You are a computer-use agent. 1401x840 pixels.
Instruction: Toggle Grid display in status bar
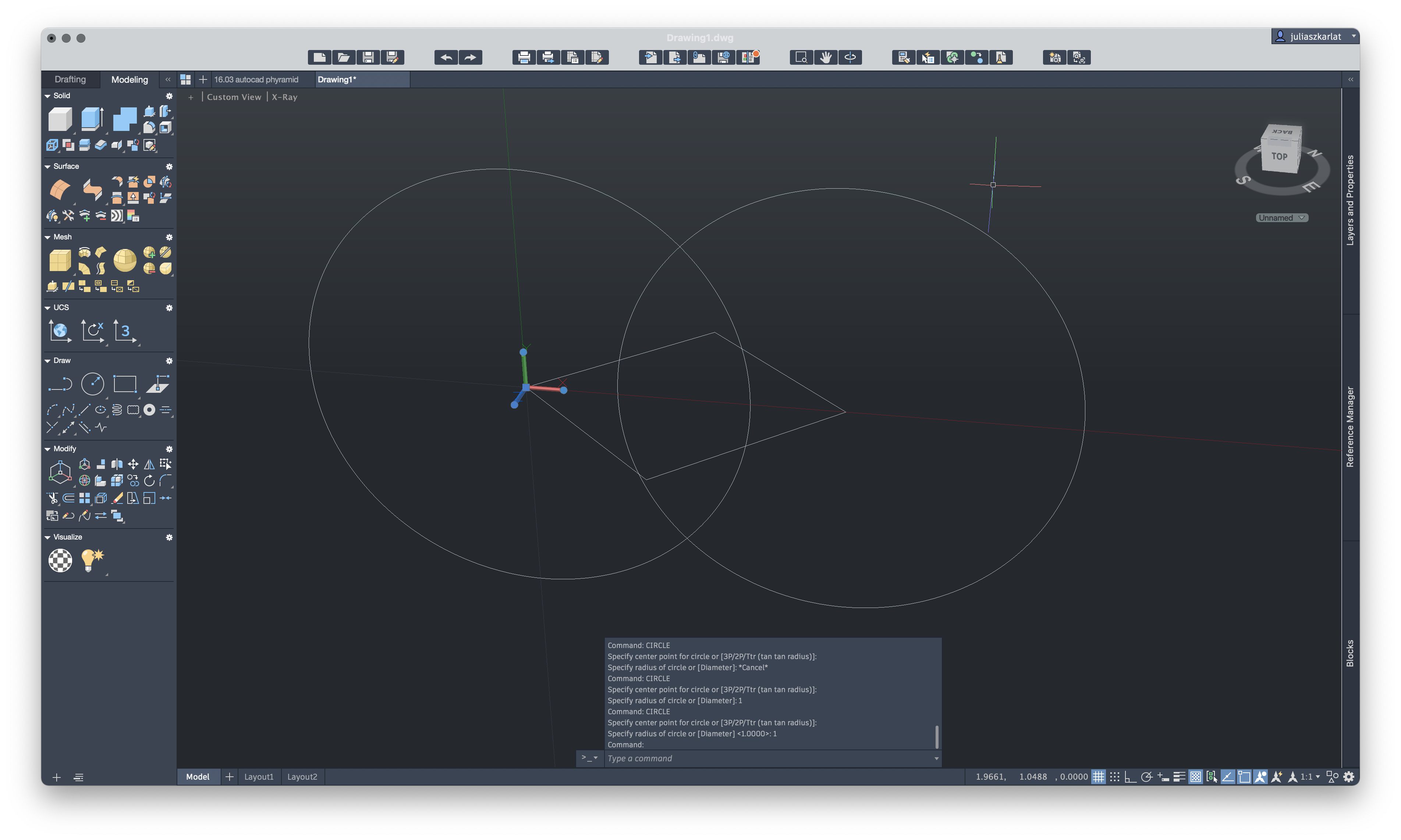pos(1098,777)
